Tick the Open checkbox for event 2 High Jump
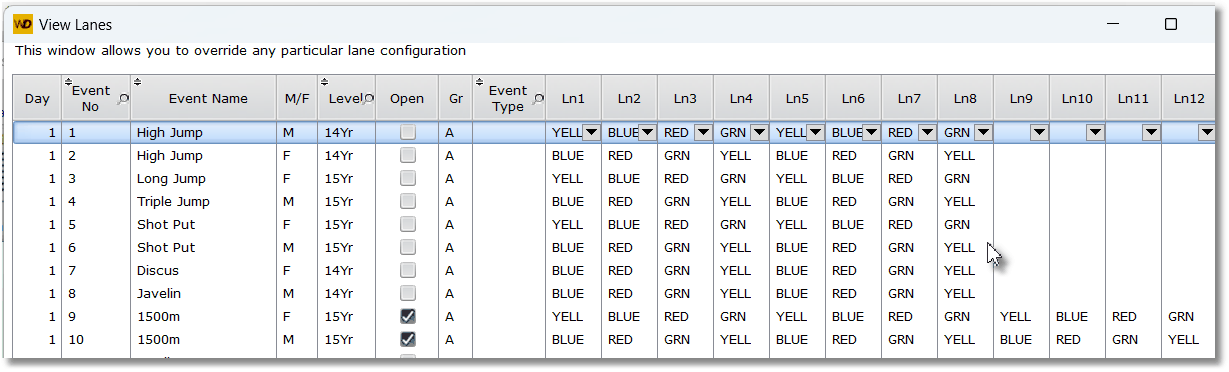 tap(407, 155)
